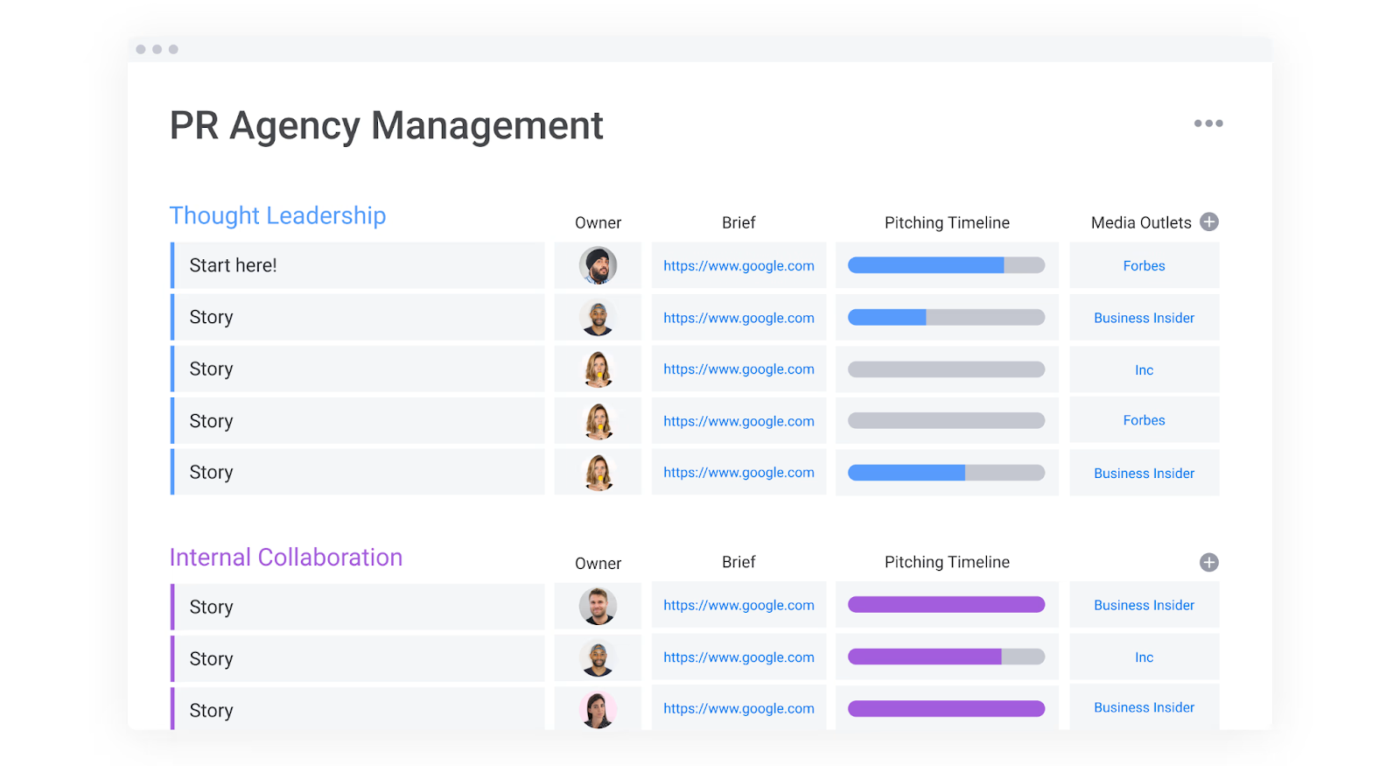The image size is (1400, 766).
Task: Click owner avatar on second Internal Collaboration row
Action: click(598, 658)
